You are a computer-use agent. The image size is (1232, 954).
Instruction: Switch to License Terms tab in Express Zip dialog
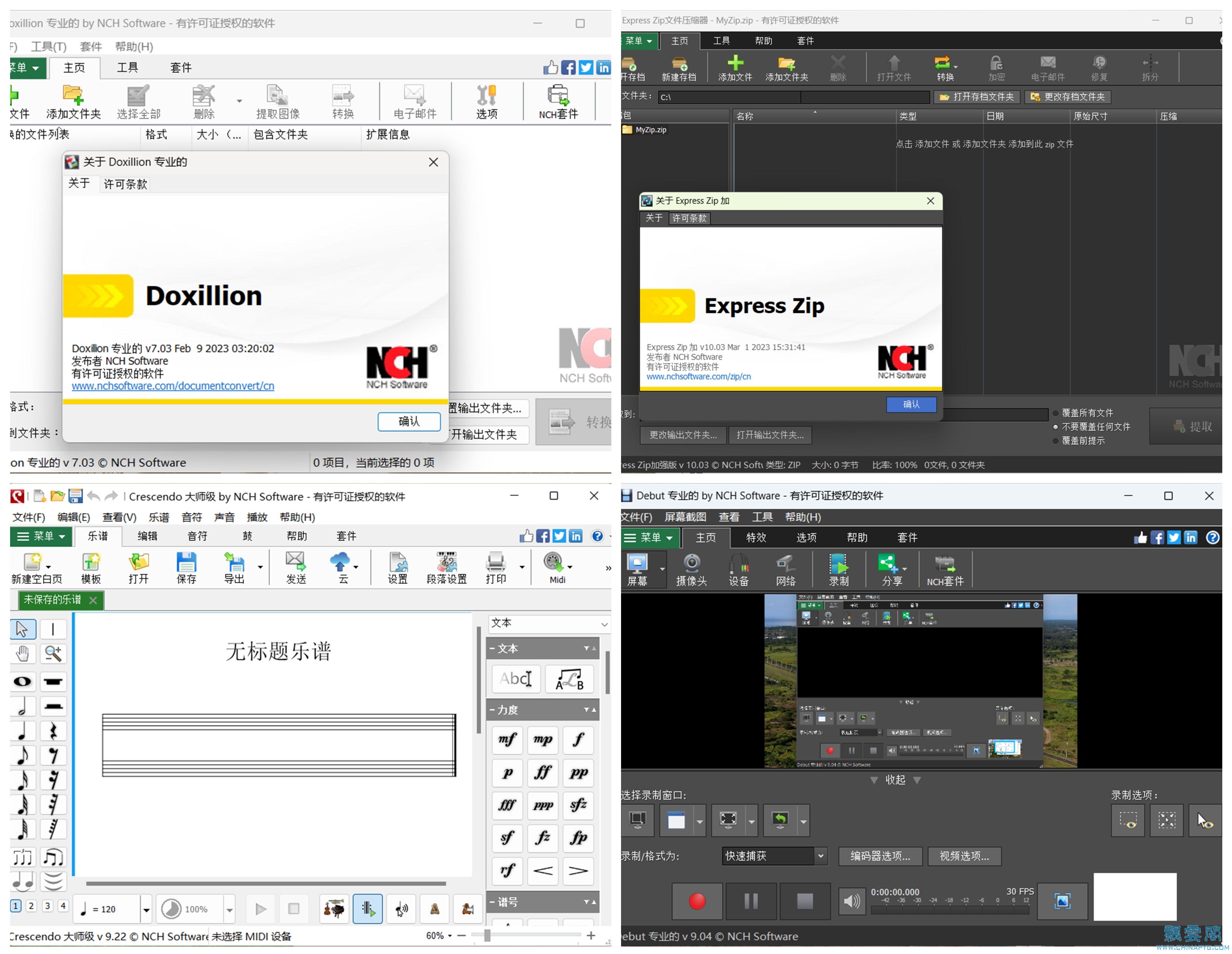click(689, 218)
